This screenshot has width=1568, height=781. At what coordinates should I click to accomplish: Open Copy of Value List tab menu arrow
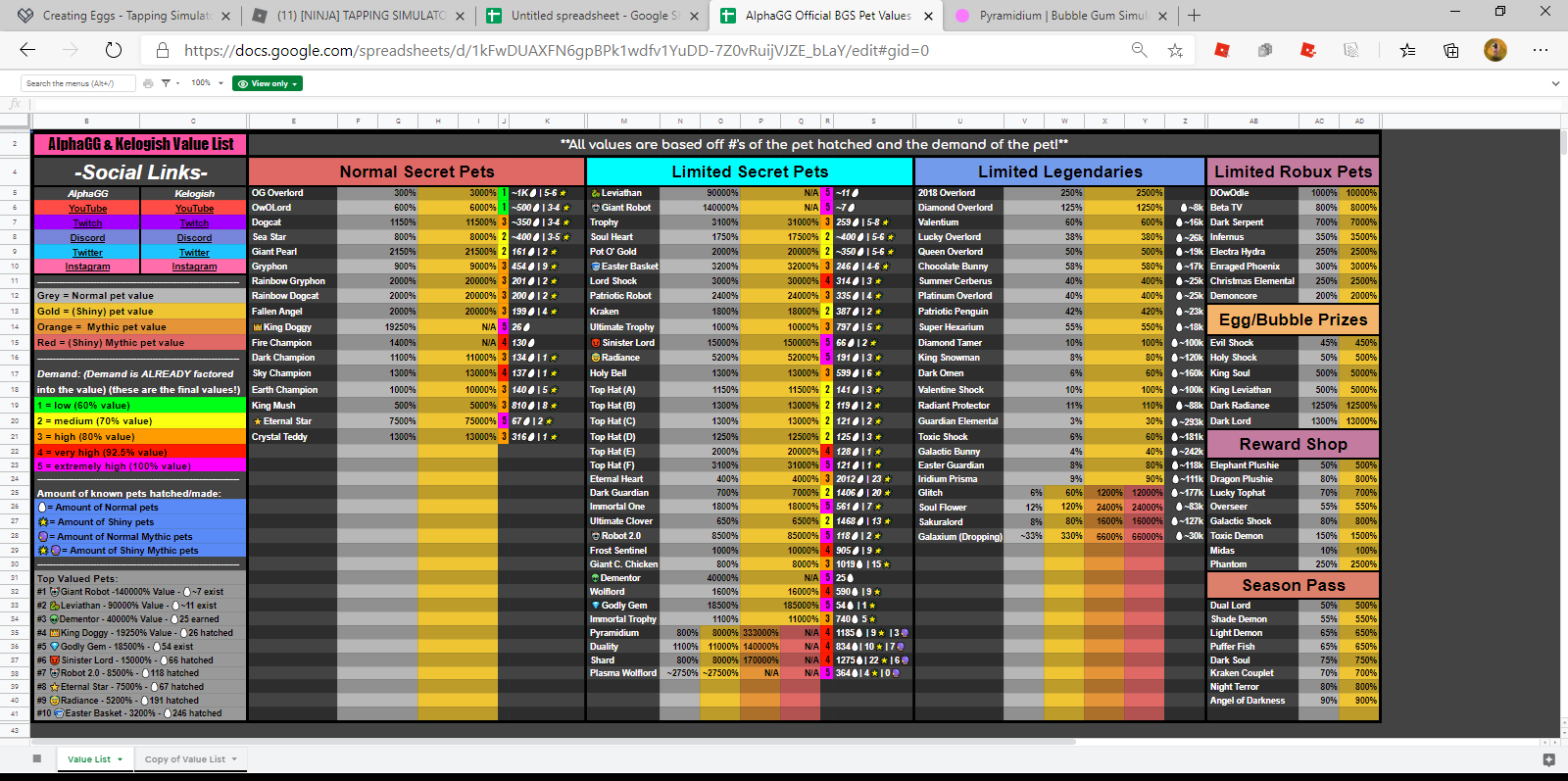coord(235,759)
